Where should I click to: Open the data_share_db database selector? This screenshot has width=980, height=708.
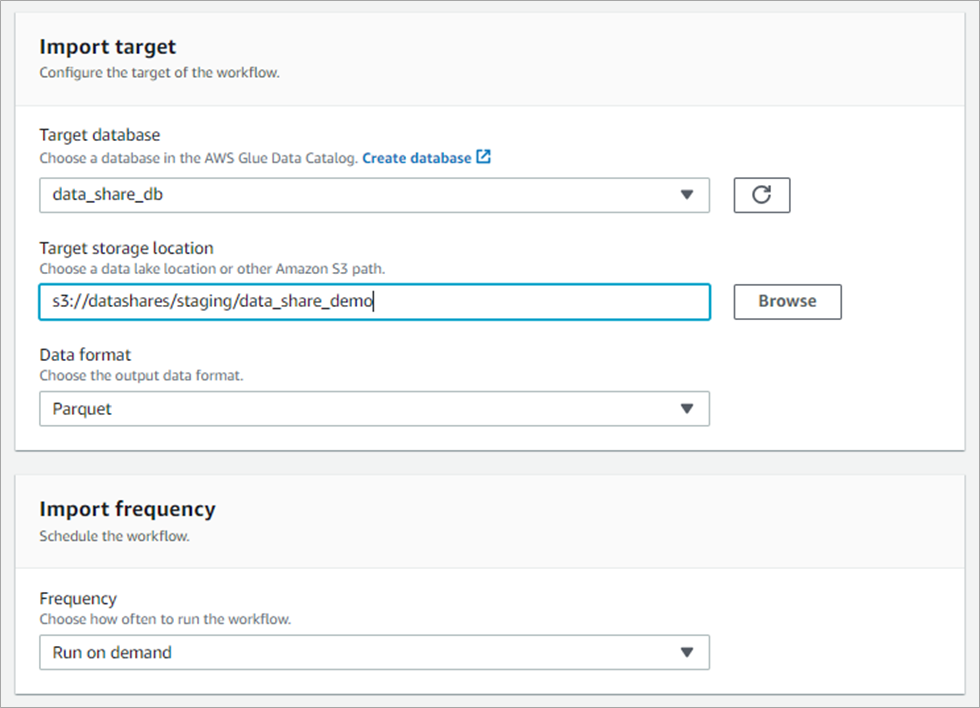pyautogui.click(x=360, y=195)
